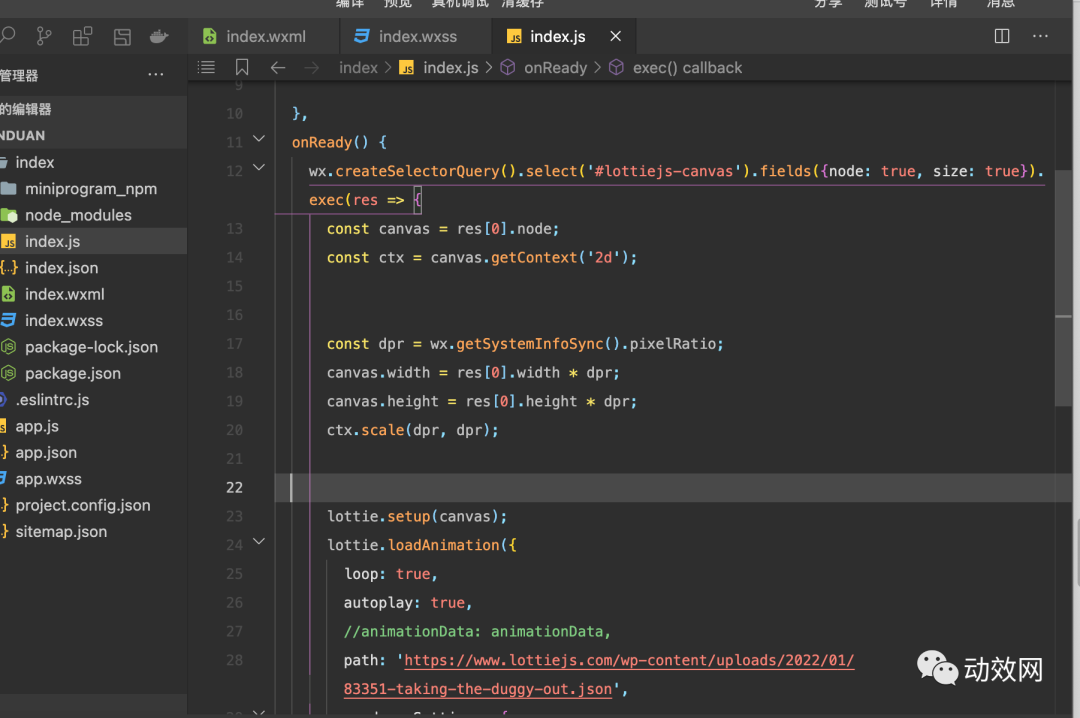Open the Docker whale icon

tap(159, 37)
